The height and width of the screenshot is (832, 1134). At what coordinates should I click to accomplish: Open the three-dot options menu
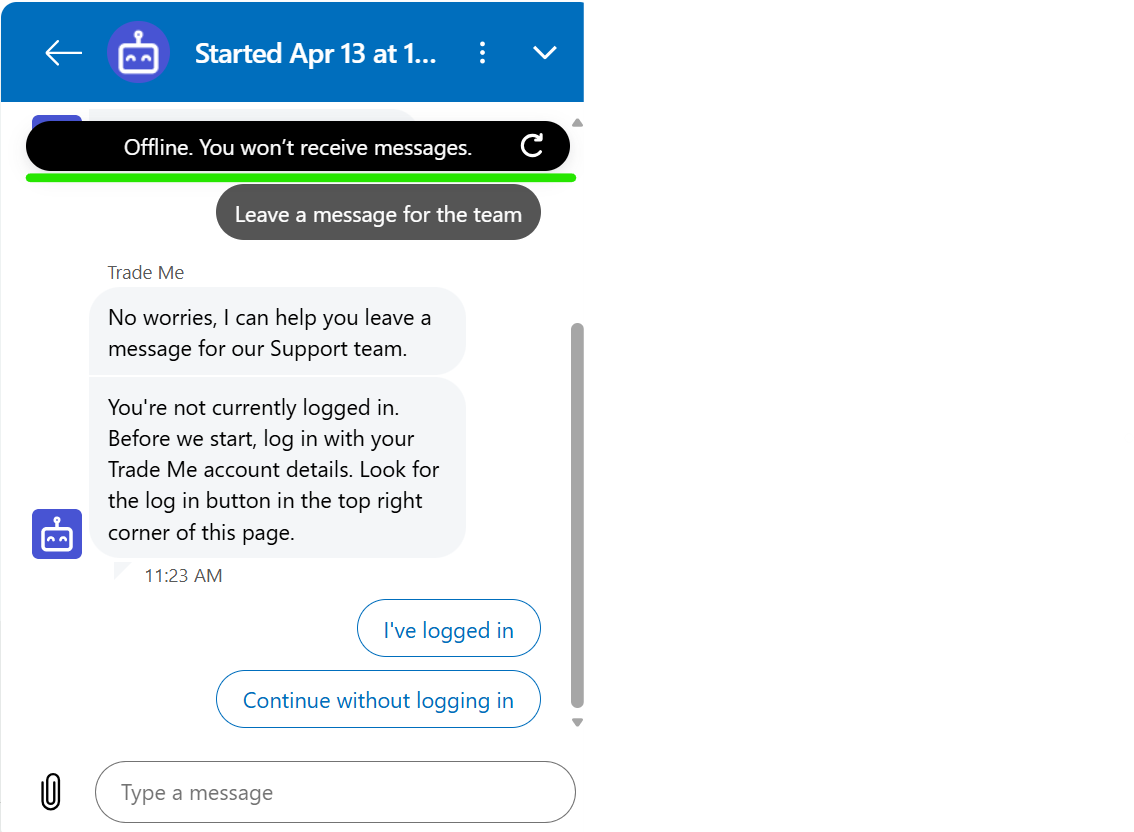483,53
